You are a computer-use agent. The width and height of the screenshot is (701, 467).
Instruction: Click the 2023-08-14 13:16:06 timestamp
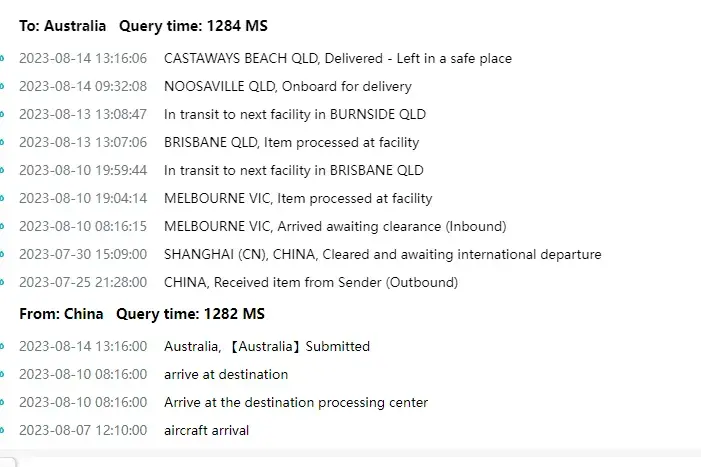83,58
